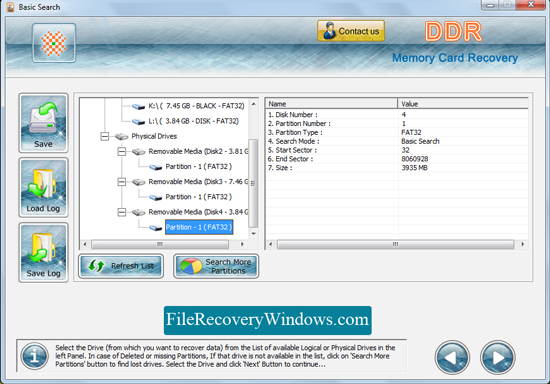Select the L:\ 3.84 GB DISK drive
The height and width of the screenshot is (384, 550).
193,121
